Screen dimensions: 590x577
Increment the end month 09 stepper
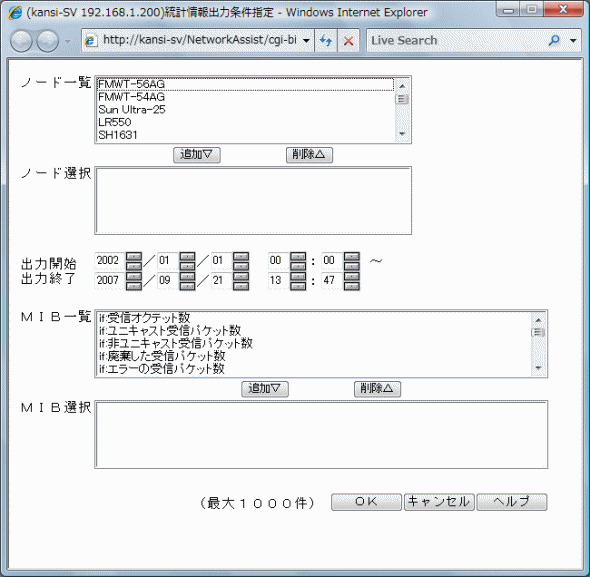187,277
